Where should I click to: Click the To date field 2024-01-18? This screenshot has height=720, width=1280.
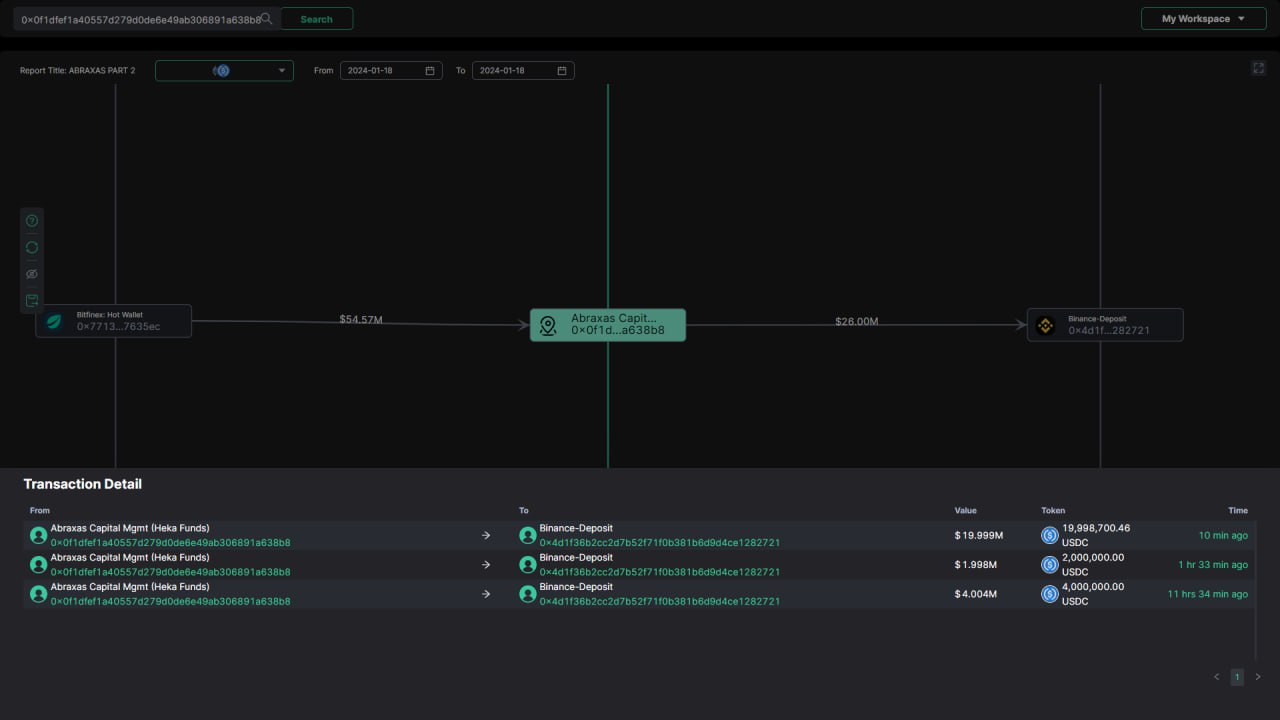coord(523,71)
